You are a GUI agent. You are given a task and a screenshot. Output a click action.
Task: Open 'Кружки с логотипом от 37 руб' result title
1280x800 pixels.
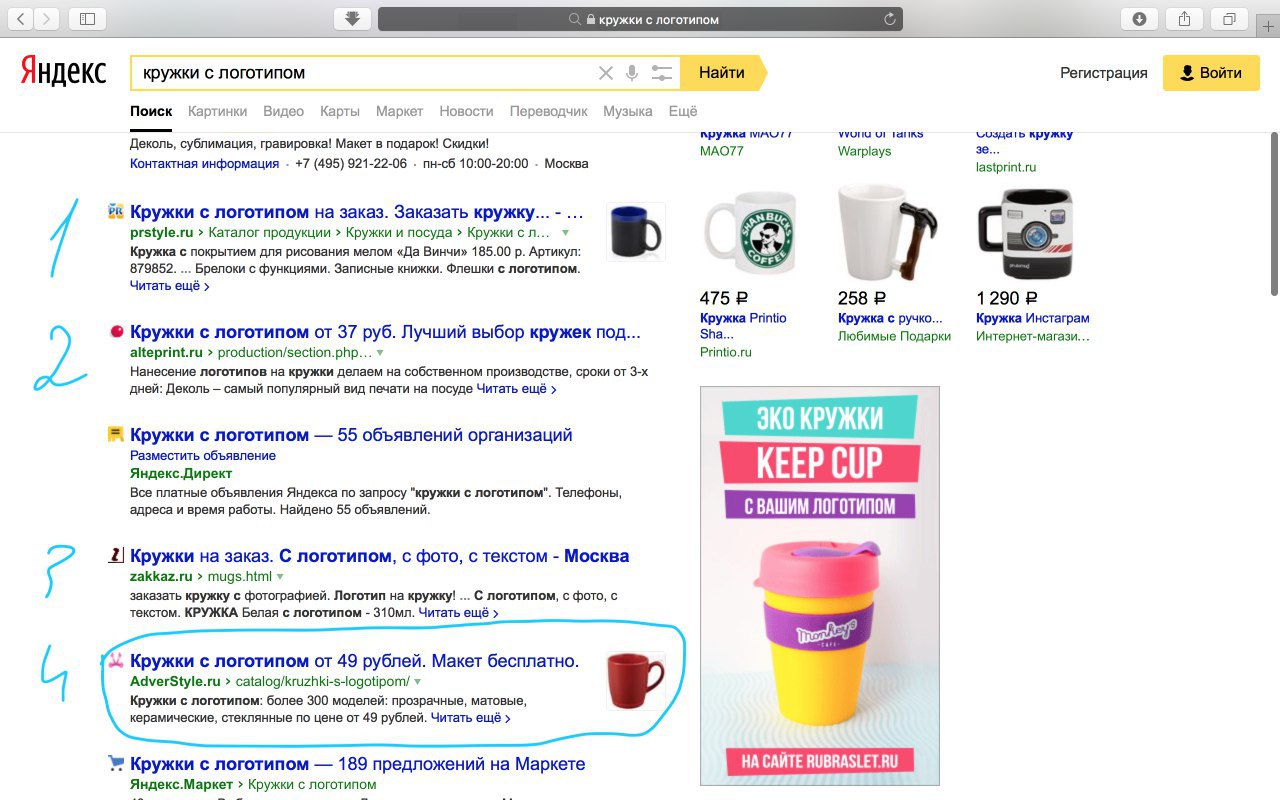click(385, 332)
